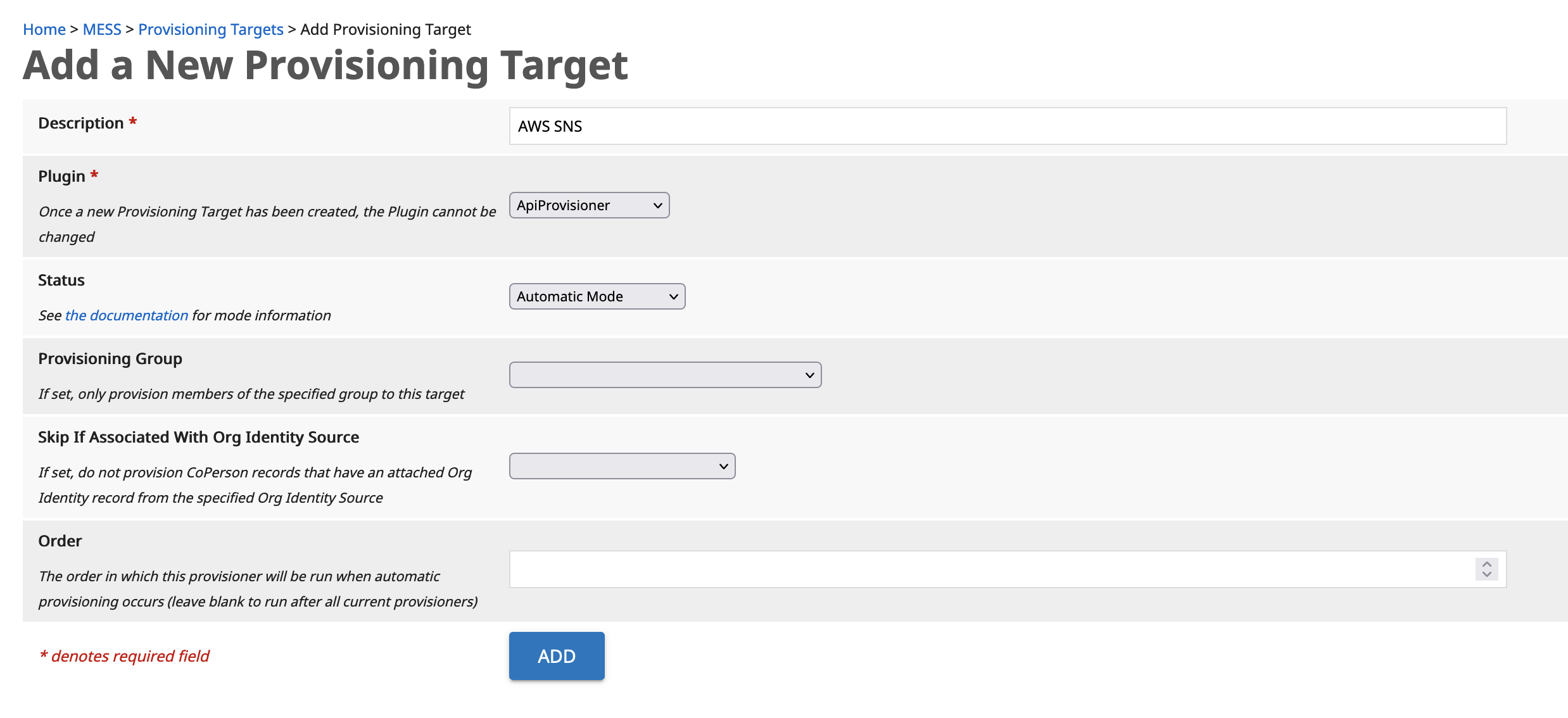Open the Status dropdown showing Automatic Mode

coord(597,296)
